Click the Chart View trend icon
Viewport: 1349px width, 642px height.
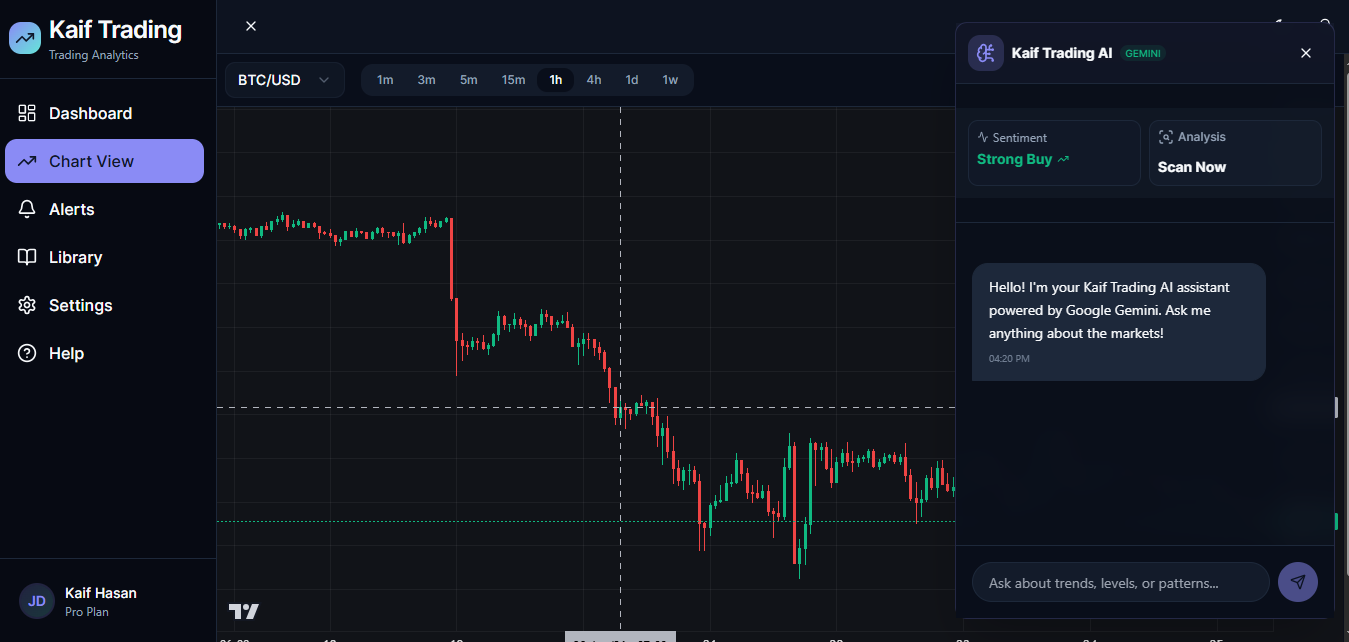(x=27, y=161)
